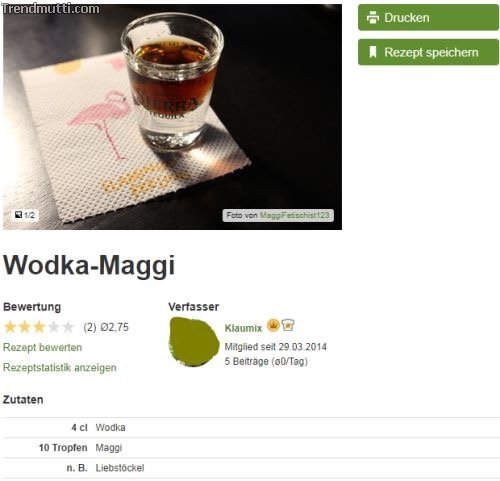Viewport: 500px width, 481px height.
Task: Print the recipe with Drucken
Action: point(428,17)
